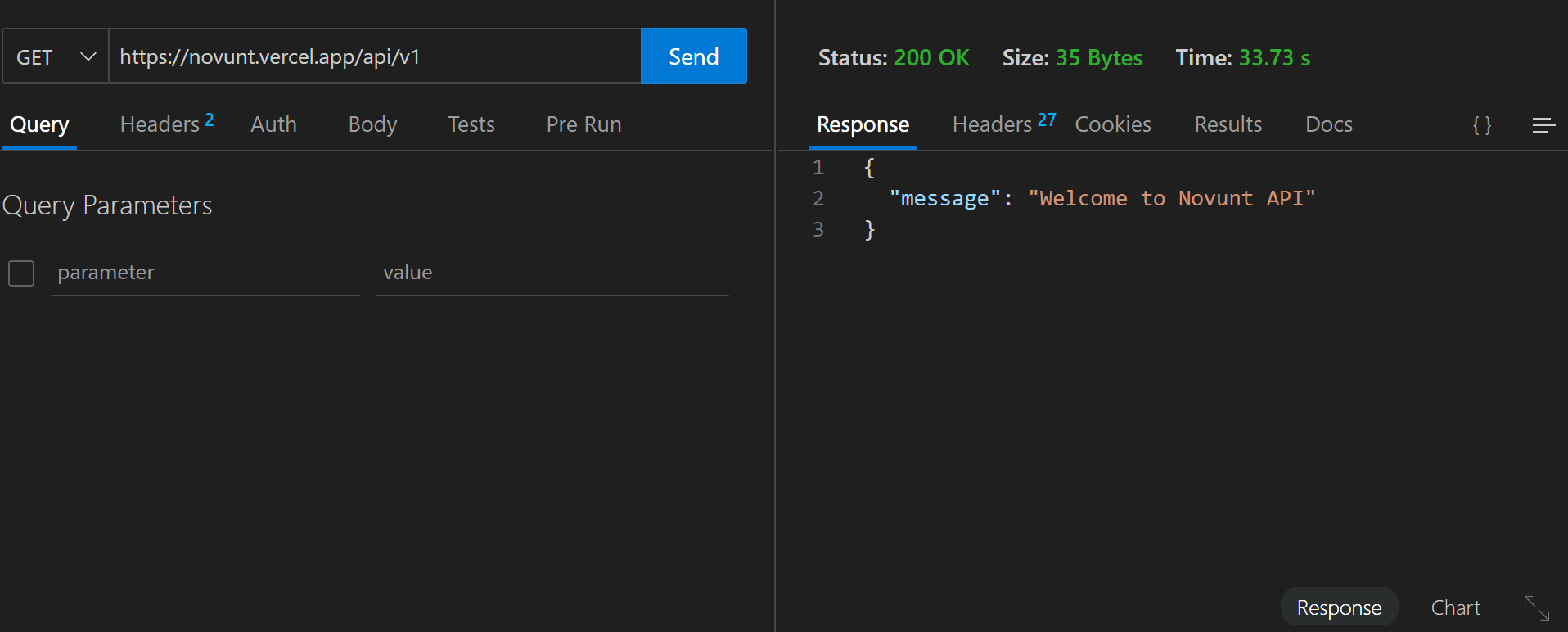This screenshot has width=1568, height=632.
Task: Go to the Body tab
Action: (372, 124)
